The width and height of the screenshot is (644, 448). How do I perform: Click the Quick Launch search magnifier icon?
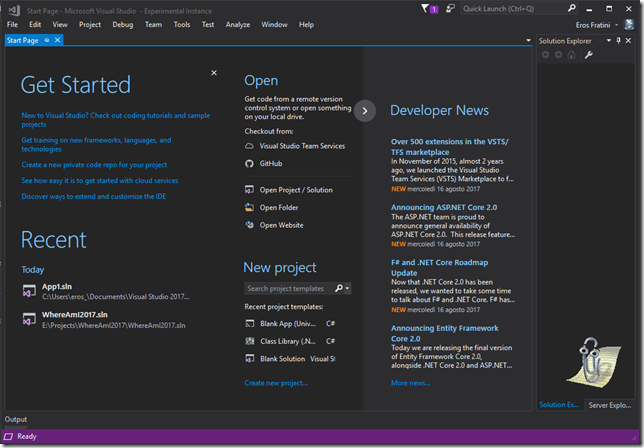click(571, 8)
